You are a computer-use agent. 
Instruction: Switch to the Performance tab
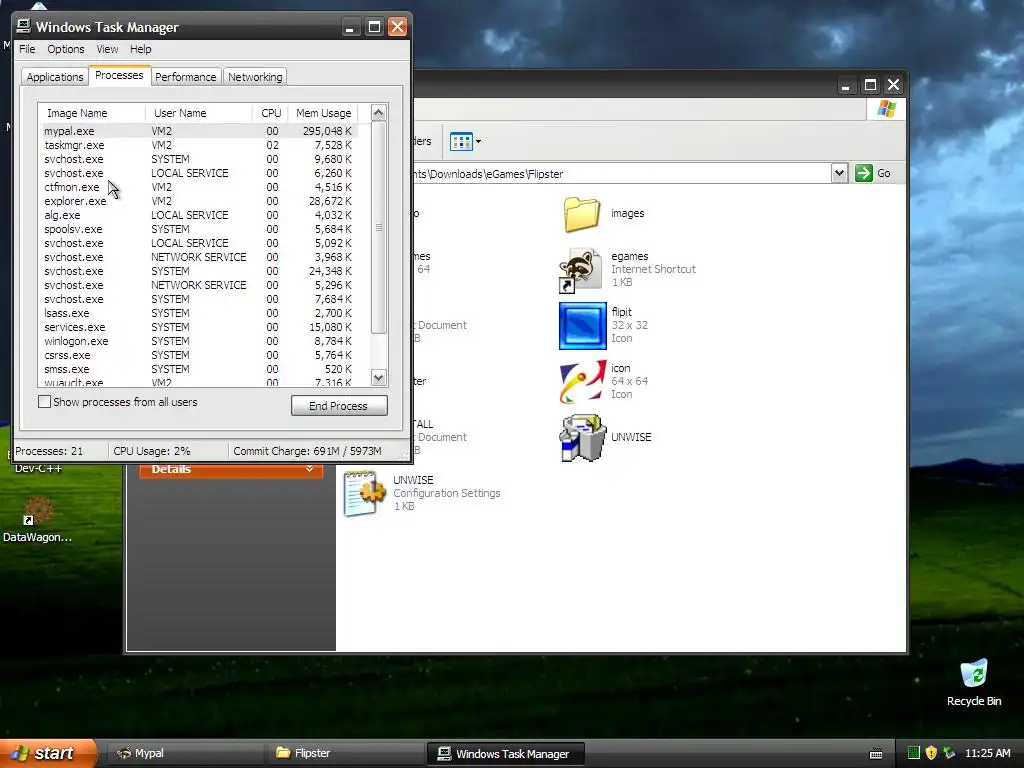[185, 76]
